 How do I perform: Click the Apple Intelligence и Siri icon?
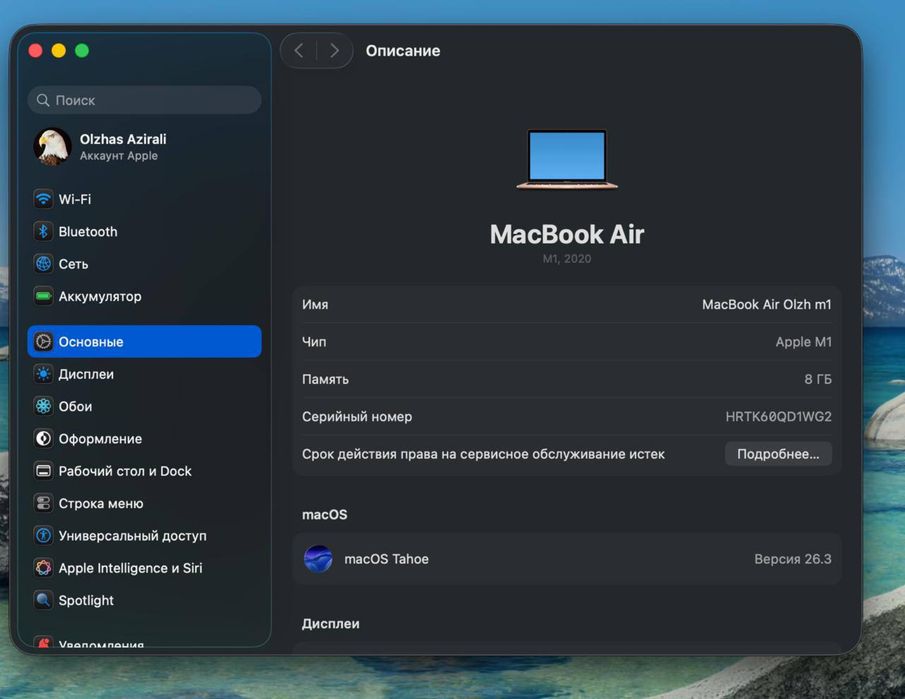pos(43,568)
